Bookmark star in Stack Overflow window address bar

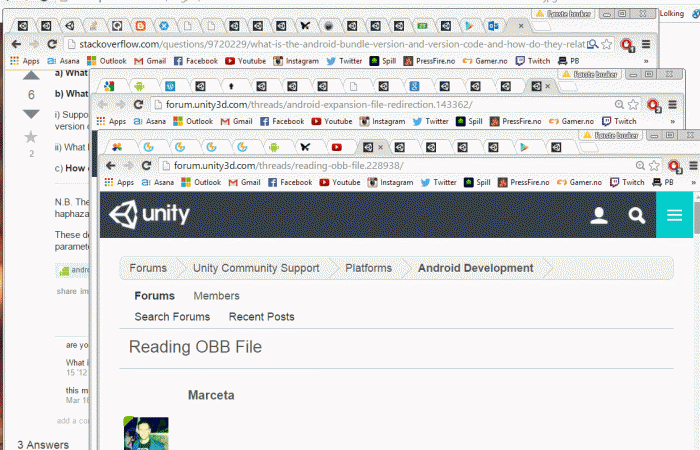pyautogui.click(x=606, y=44)
